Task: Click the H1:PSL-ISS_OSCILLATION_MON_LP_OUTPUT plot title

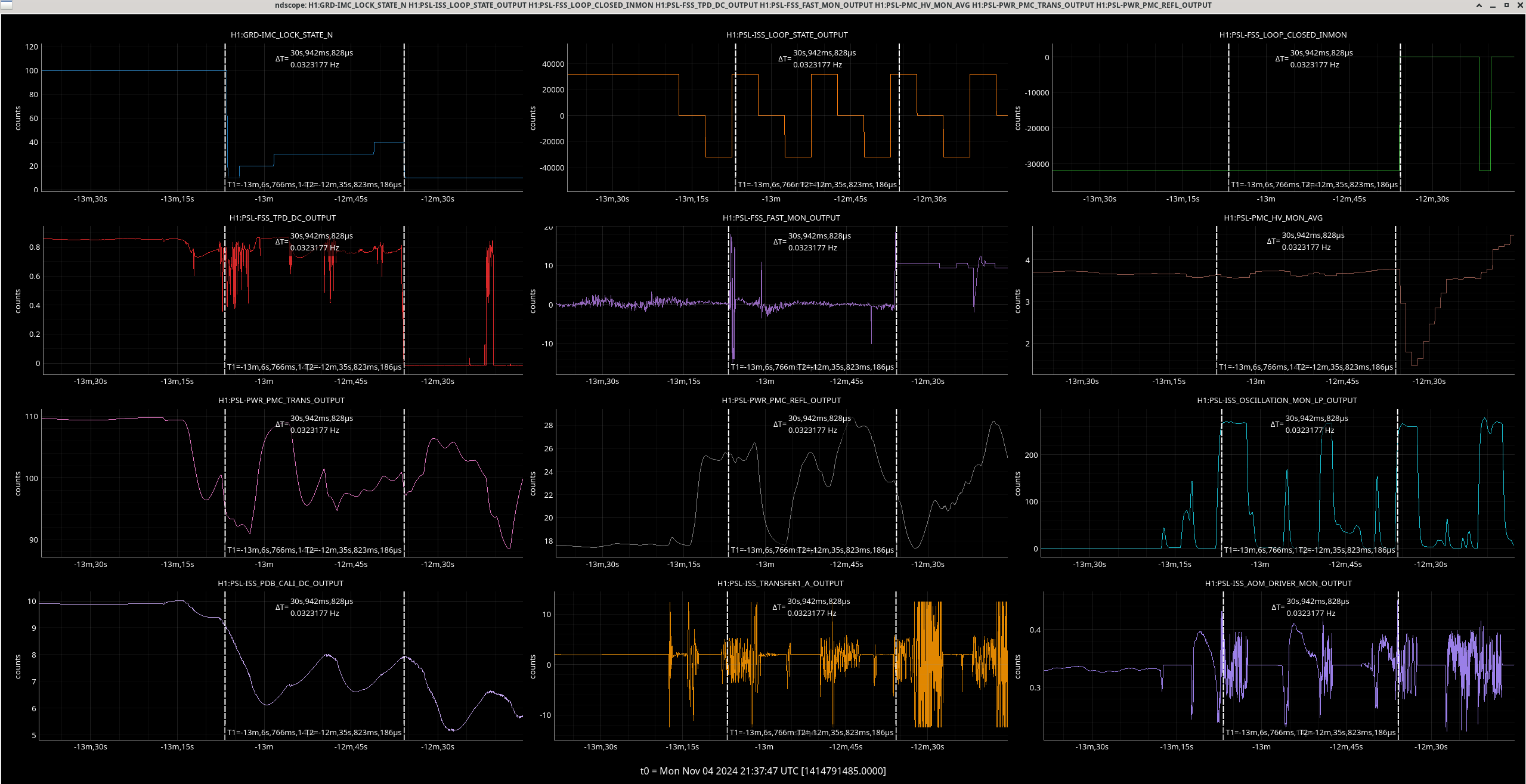Action: (1277, 401)
